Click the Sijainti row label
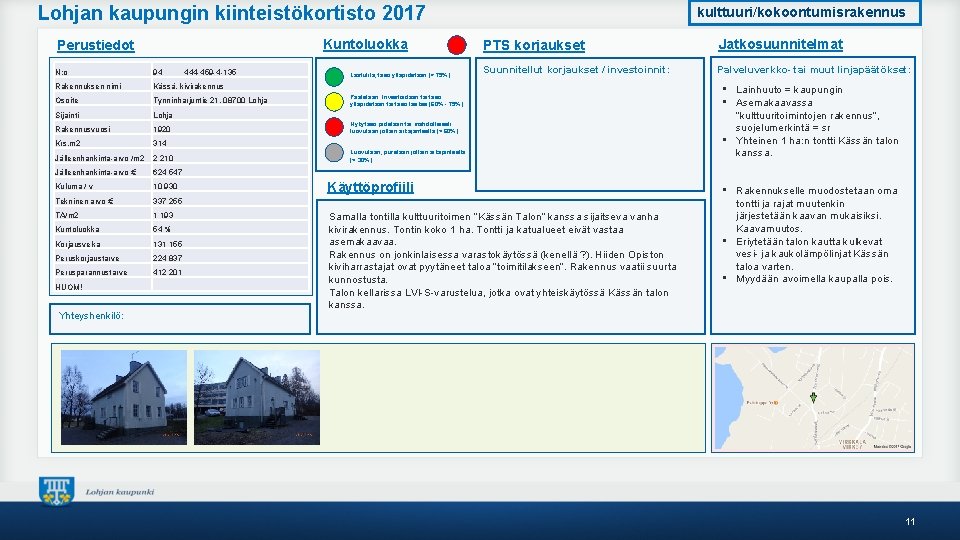The image size is (960, 540). [67, 115]
